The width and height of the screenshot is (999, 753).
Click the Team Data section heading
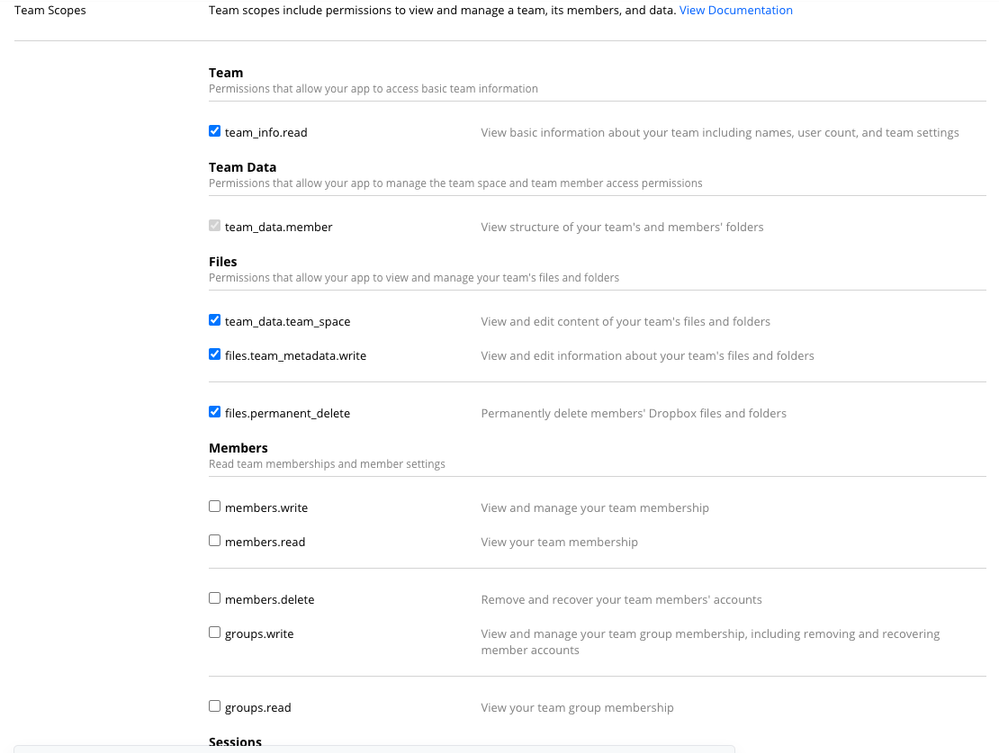click(x=242, y=167)
